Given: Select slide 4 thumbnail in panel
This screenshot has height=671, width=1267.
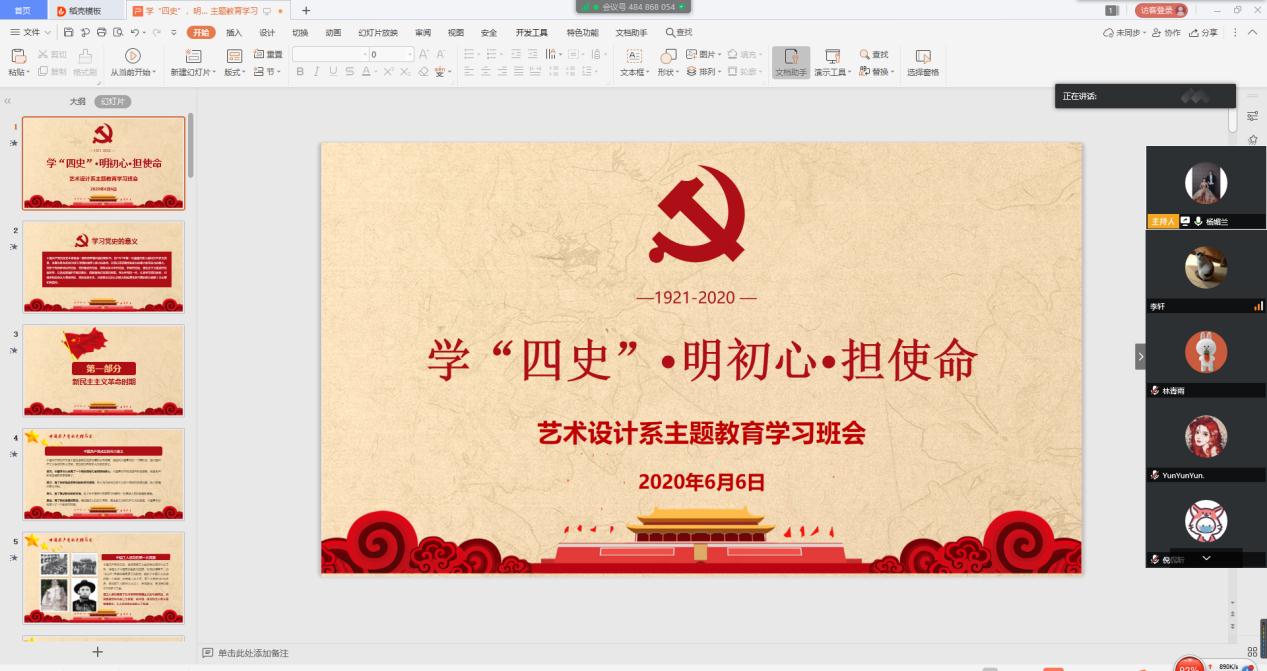Looking at the screenshot, I should click(104, 474).
